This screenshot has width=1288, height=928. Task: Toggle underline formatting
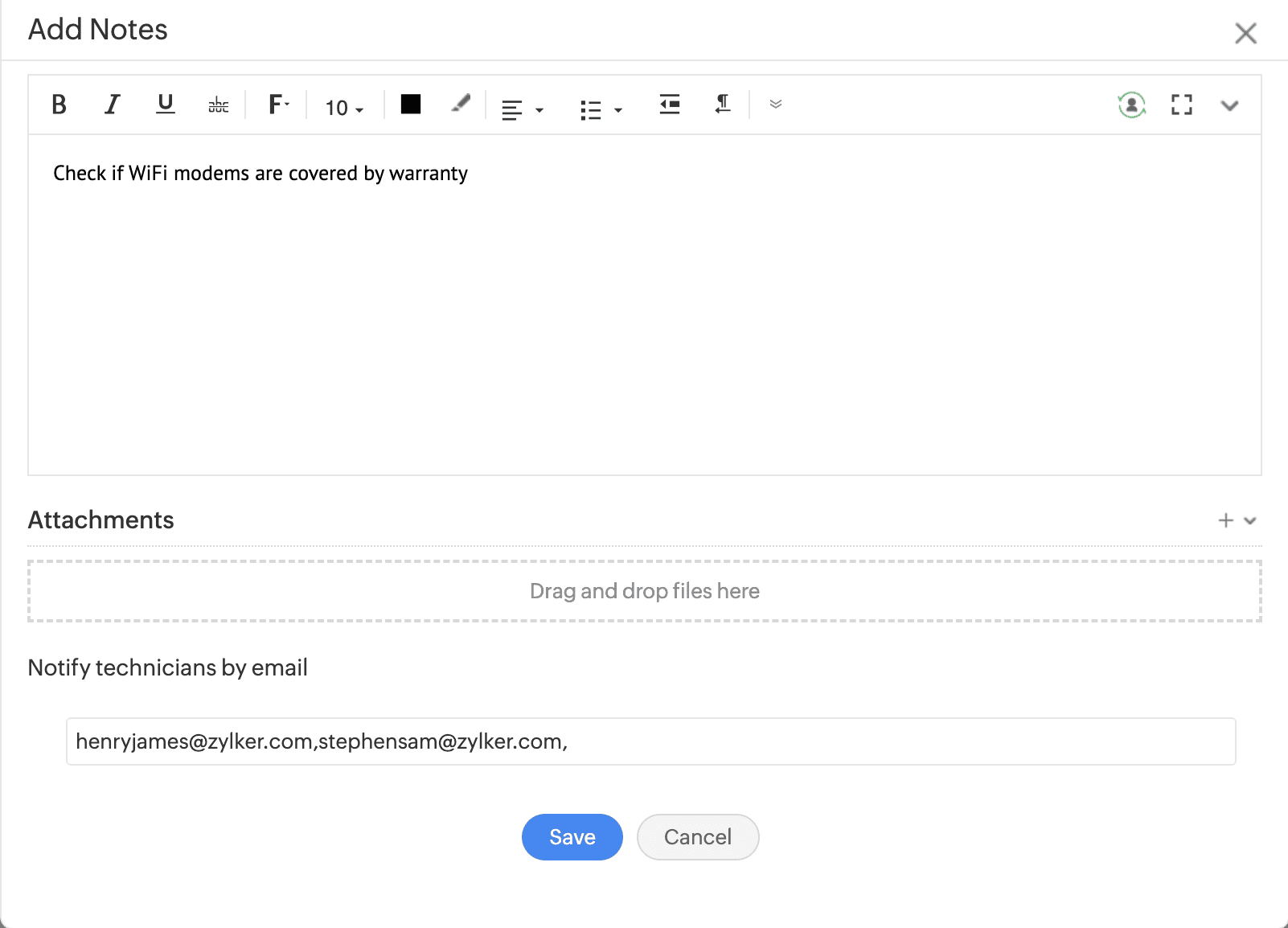pyautogui.click(x=166, y=105)
